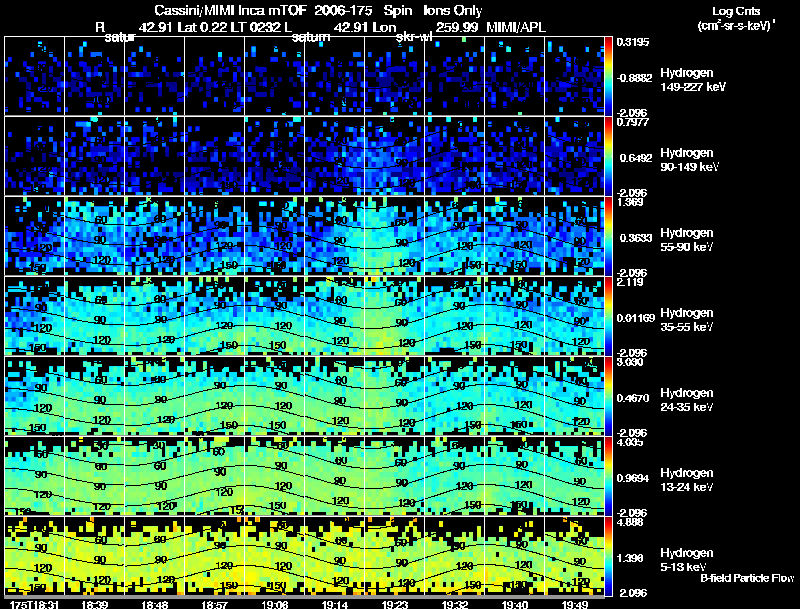Image resolution: width=800 pixels, height=609 pixels.
Task: Click the color bar beside 90-149 keV panel
Action: click(608, 156)
